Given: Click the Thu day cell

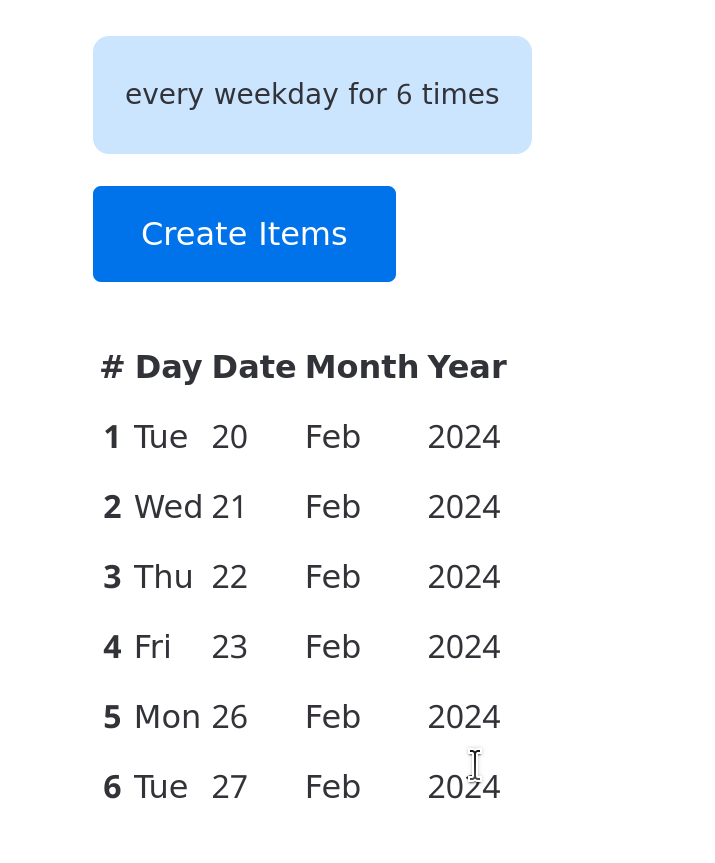Looking at the screenshot, I should pyautogui.click(x=163, y=578).
